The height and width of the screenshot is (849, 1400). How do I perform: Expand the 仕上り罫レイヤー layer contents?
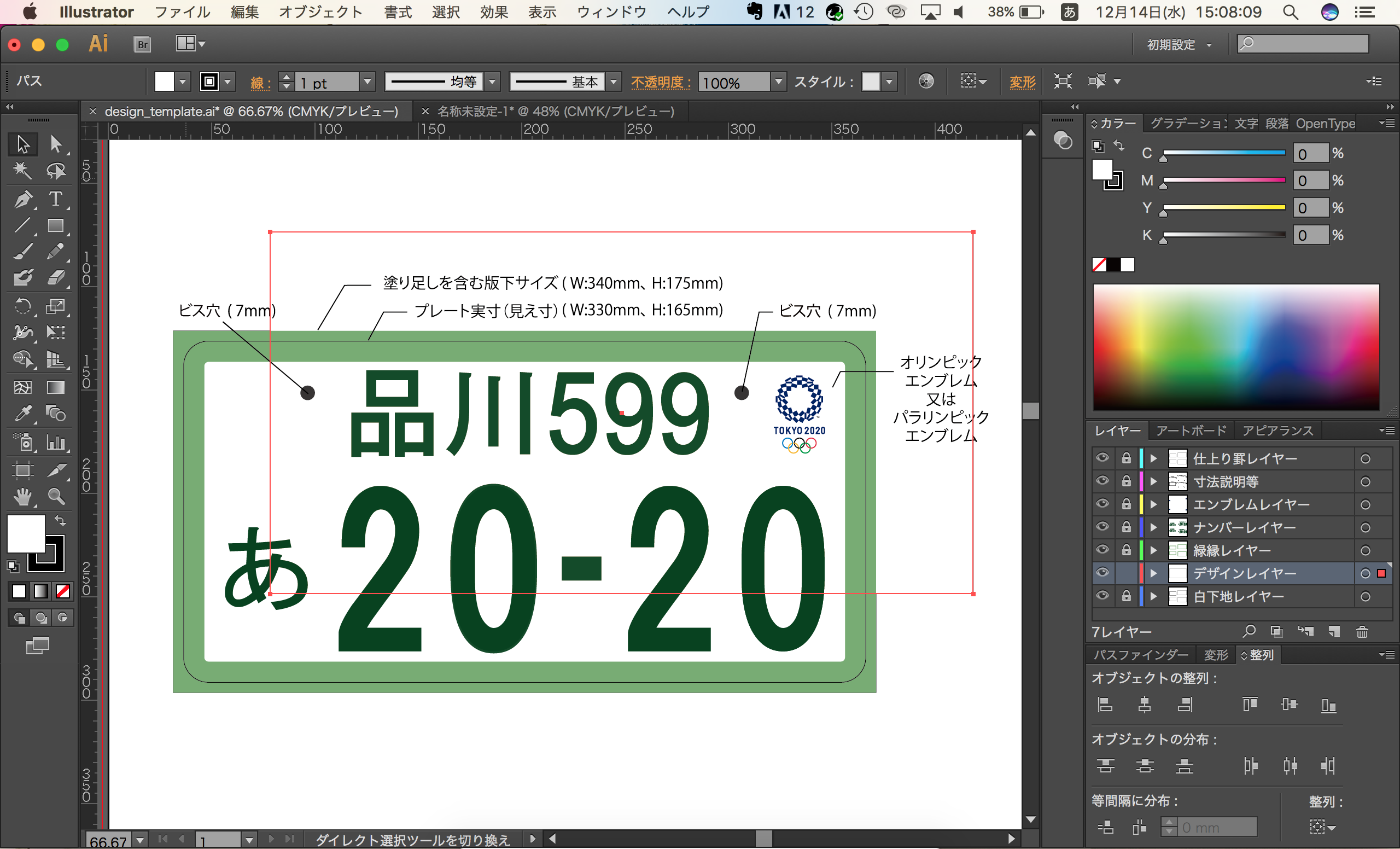(1153, 458)
